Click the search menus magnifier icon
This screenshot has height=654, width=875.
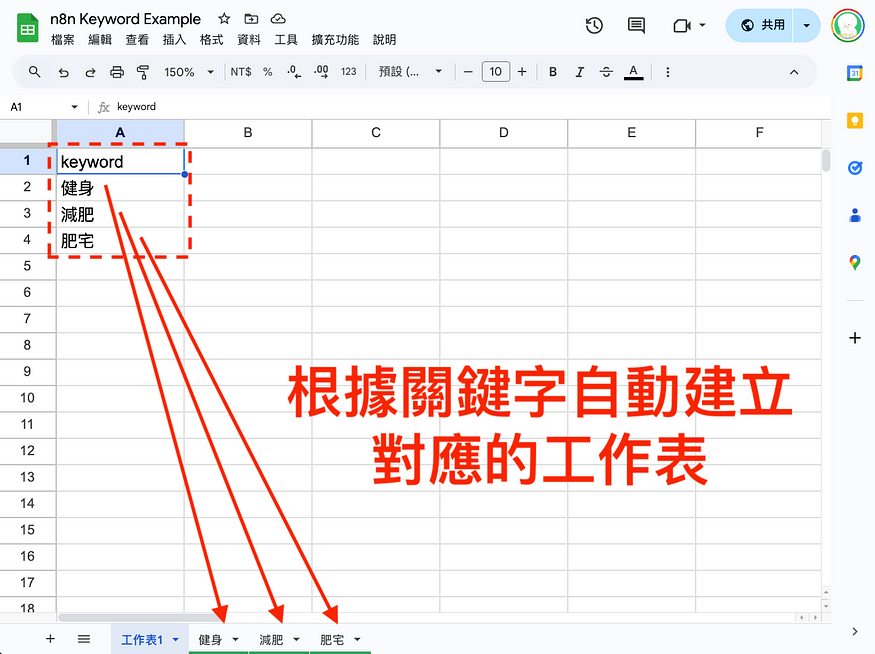pos(35,72)
